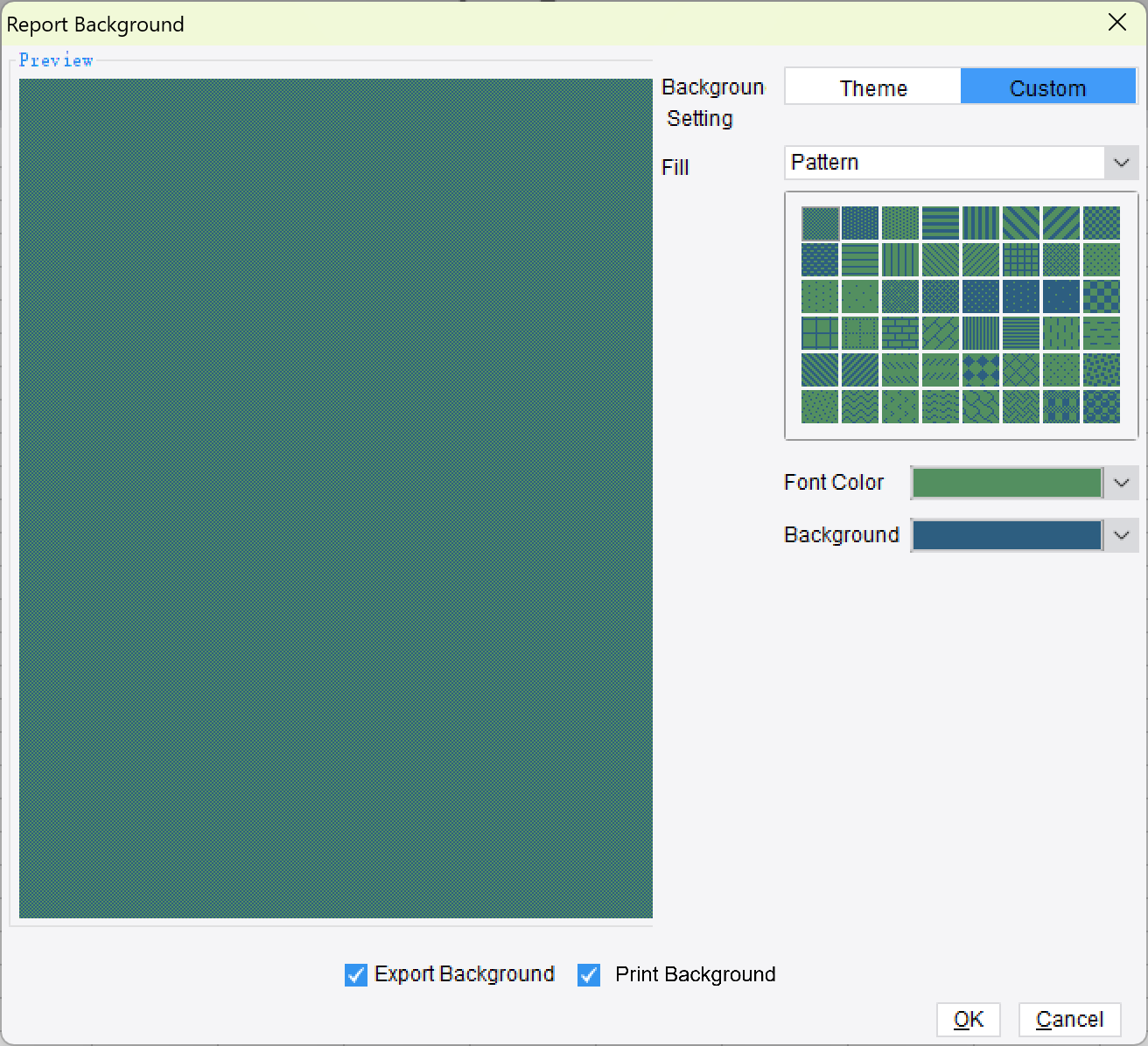The image size is (1148, 1046).
Task: Select the dashed horizontal lines pattern on green
Action: (x=1102, y=333)
